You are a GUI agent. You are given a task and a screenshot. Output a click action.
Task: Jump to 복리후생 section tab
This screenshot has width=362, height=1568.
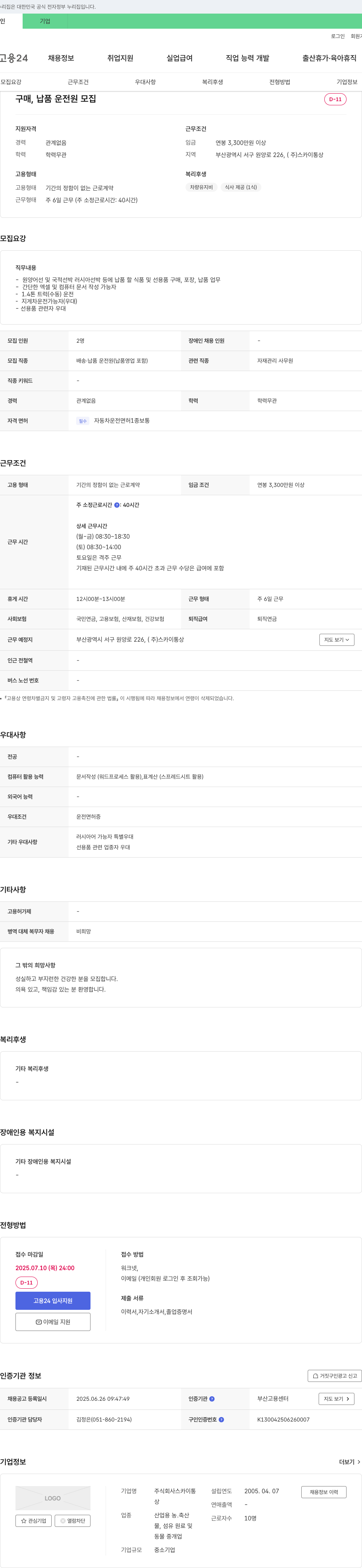[212, 82]
